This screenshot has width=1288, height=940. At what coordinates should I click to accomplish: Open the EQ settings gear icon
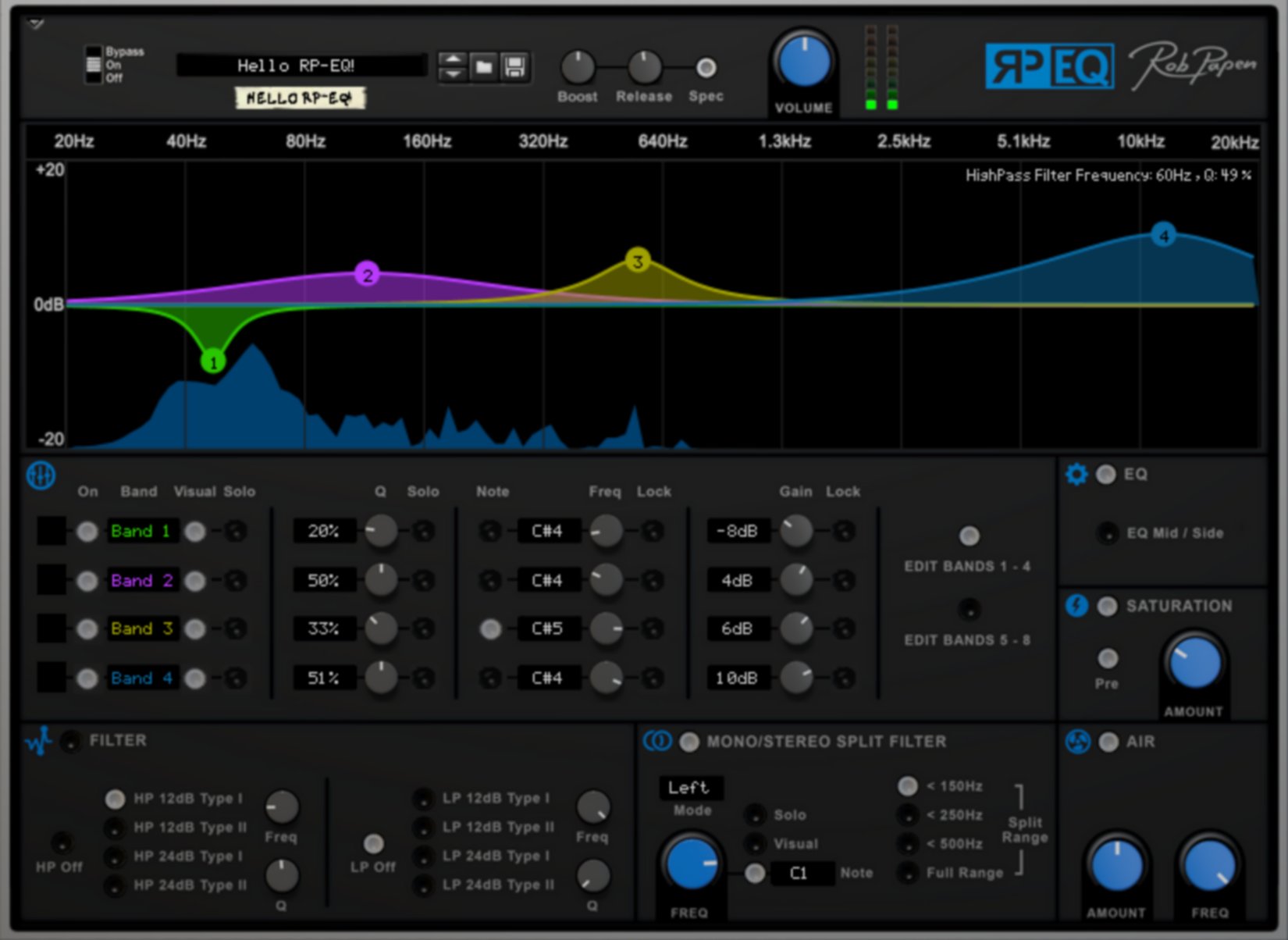(1076, 474)
